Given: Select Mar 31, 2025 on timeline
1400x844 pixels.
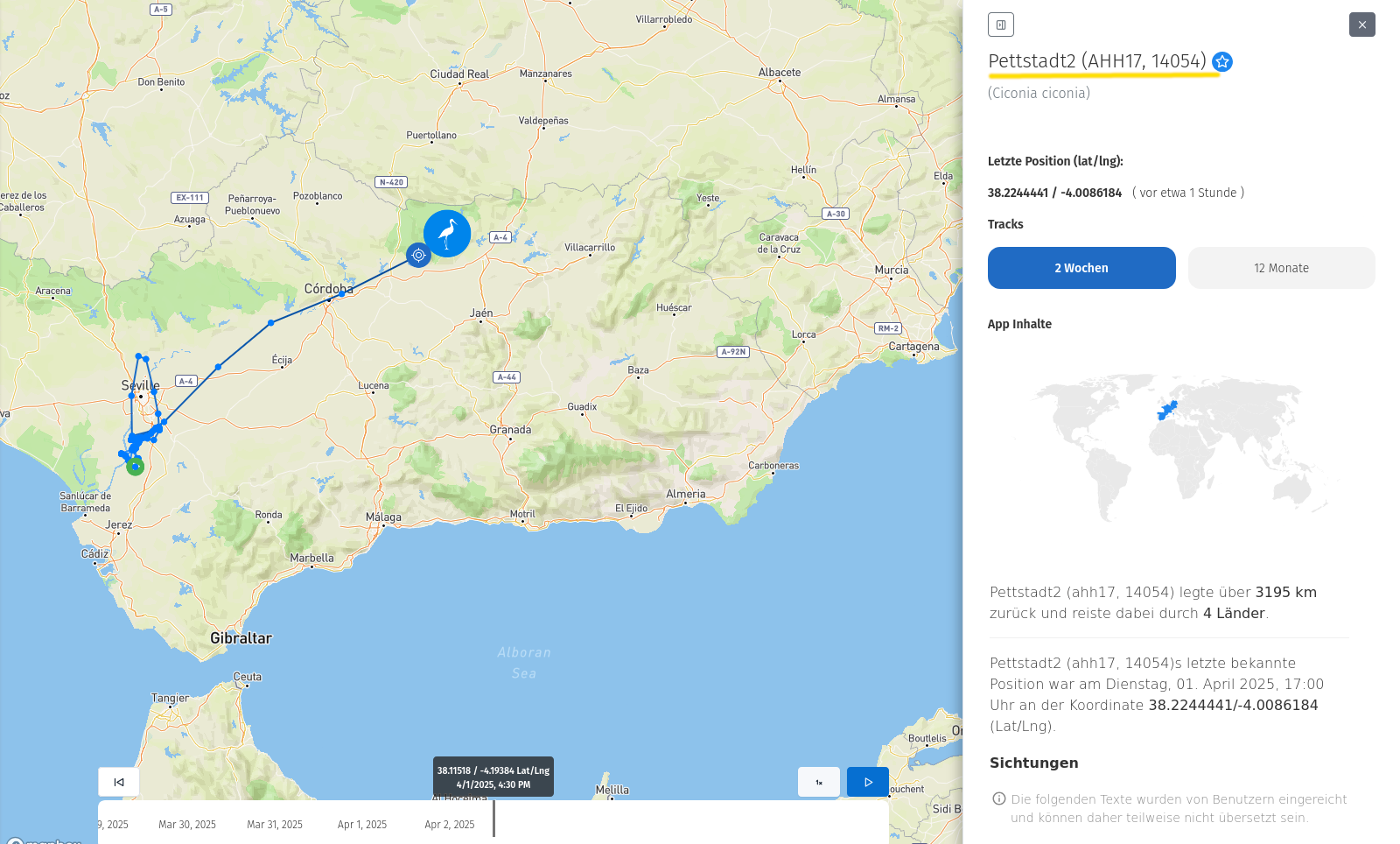Looking at the screenshot, I should pyautogui.click(x=275, y=825).
